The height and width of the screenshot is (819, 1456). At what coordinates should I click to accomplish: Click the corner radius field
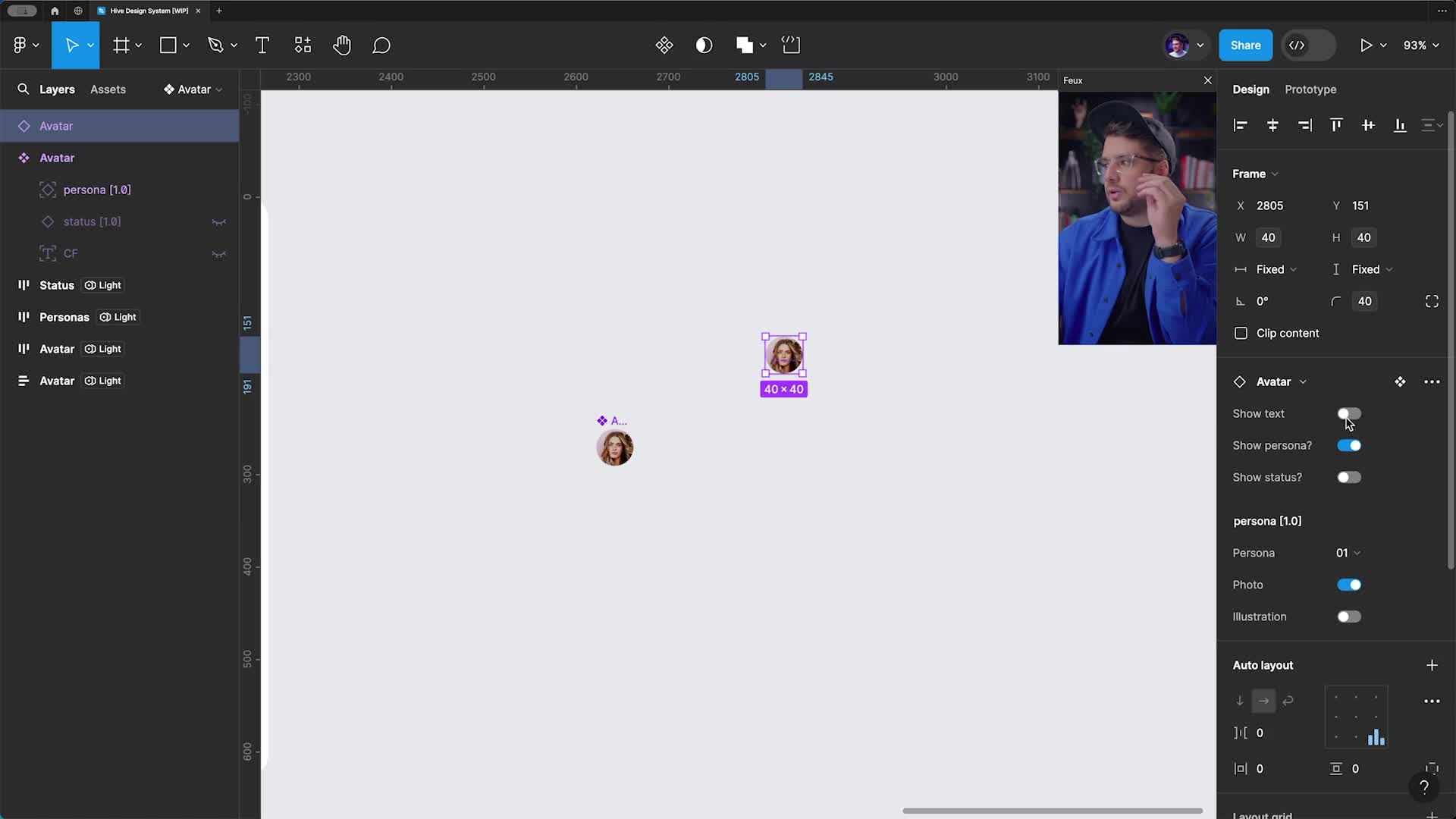(1365, 301)
